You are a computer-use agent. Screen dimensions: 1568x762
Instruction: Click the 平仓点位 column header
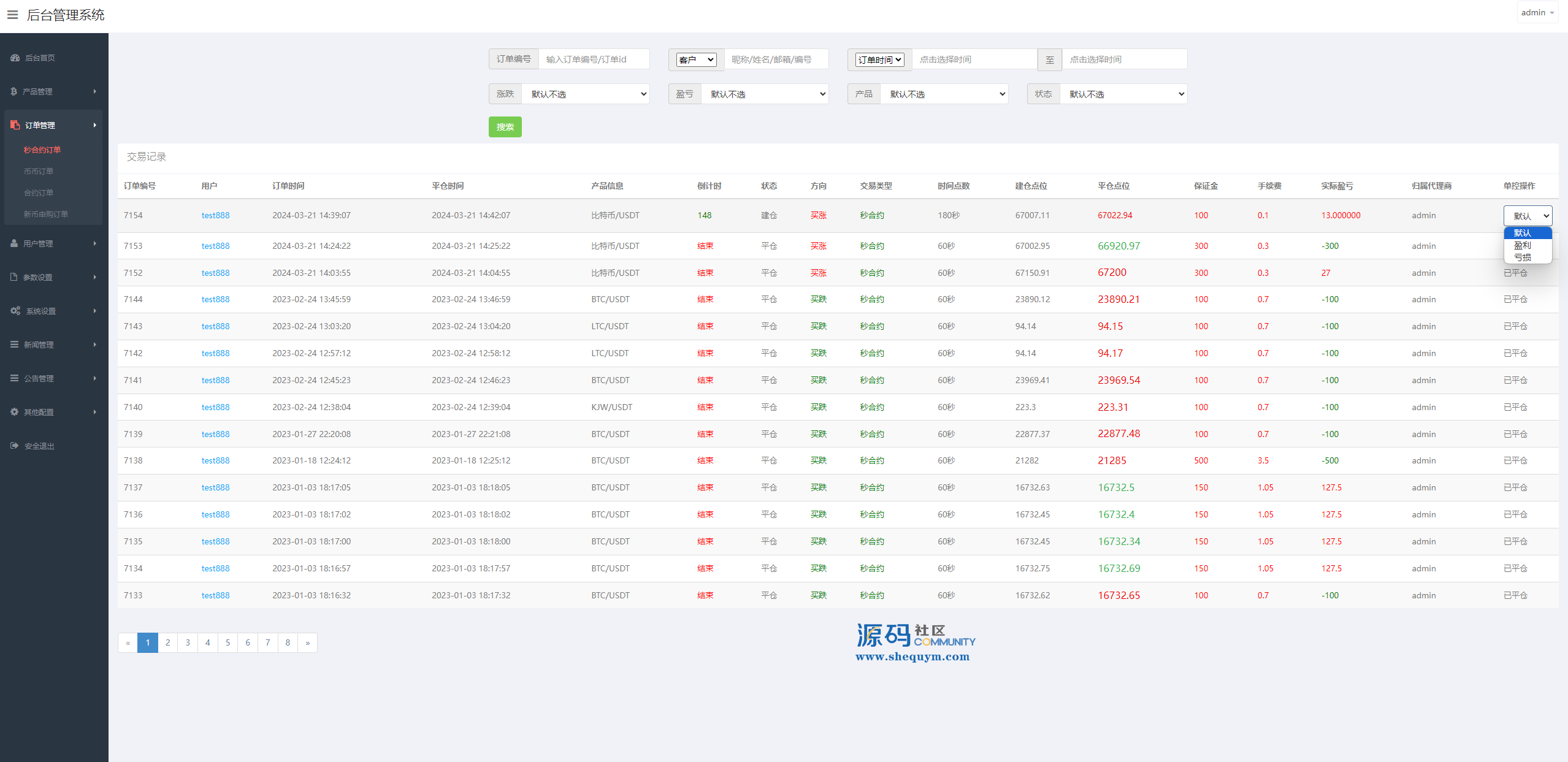[1114, 186]
